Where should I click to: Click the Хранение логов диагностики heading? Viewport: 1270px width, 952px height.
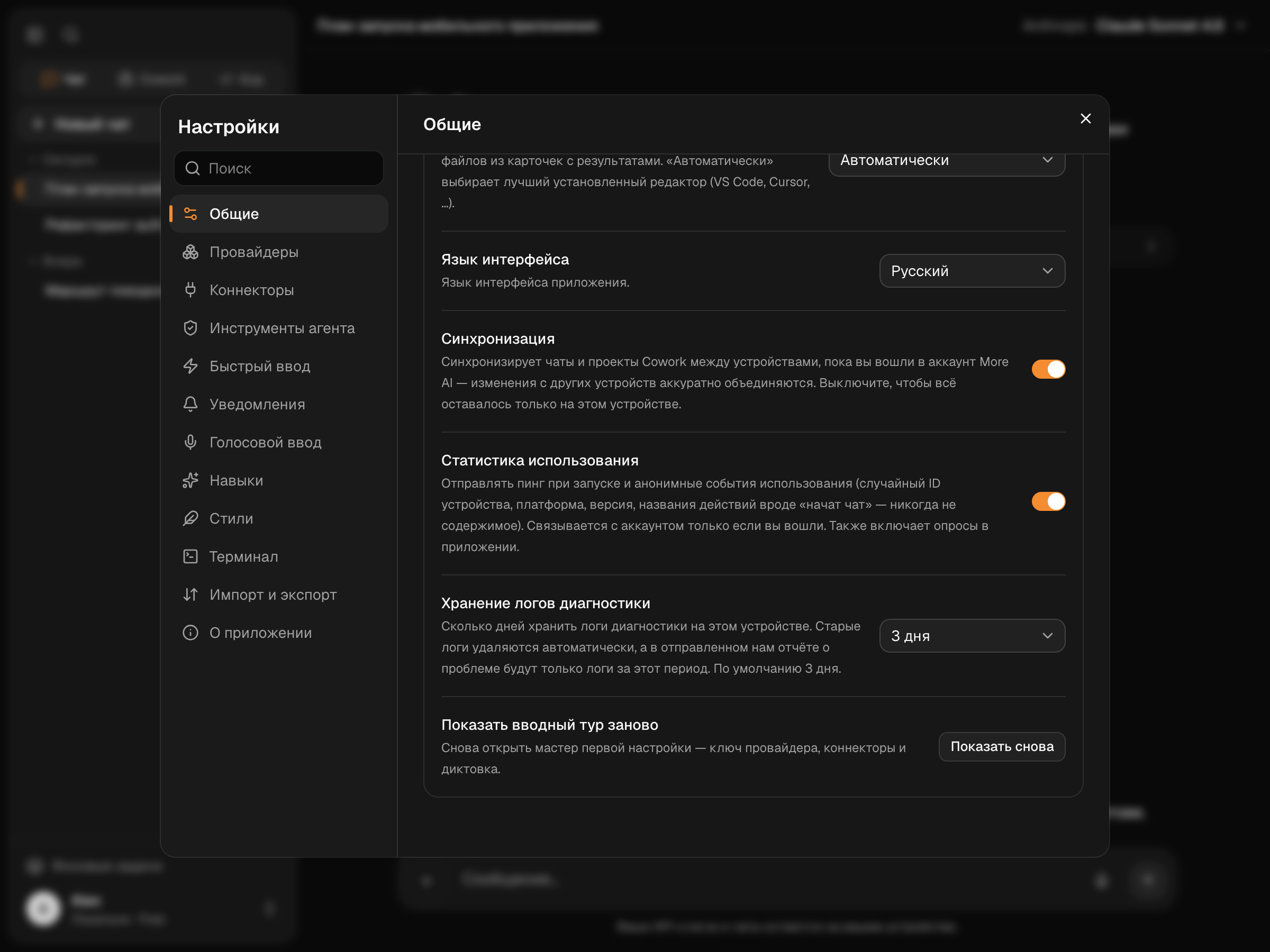tap(546, 603)
